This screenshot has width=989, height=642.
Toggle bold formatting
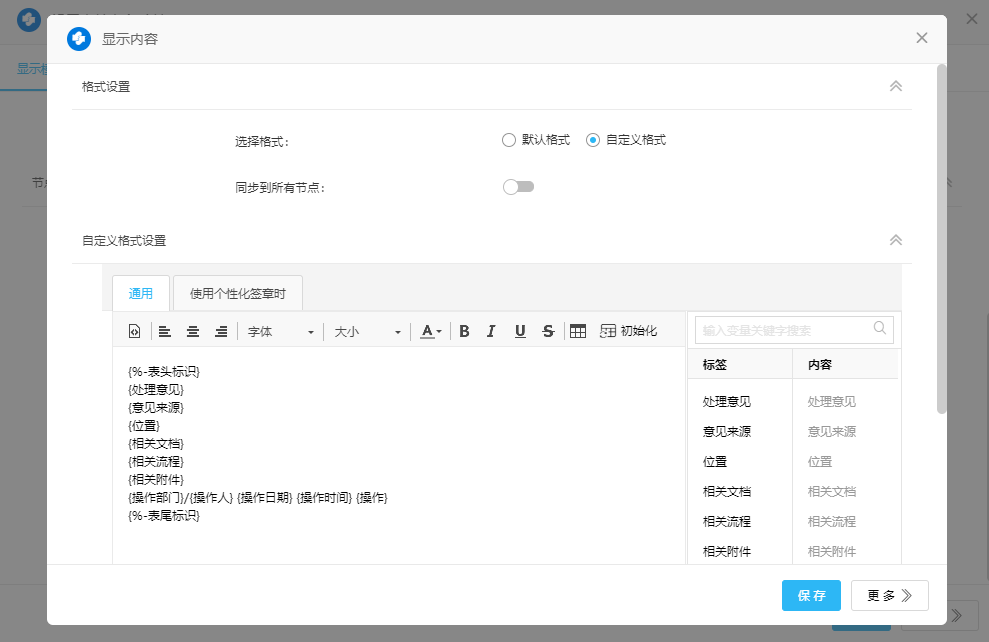coord(464,332)
